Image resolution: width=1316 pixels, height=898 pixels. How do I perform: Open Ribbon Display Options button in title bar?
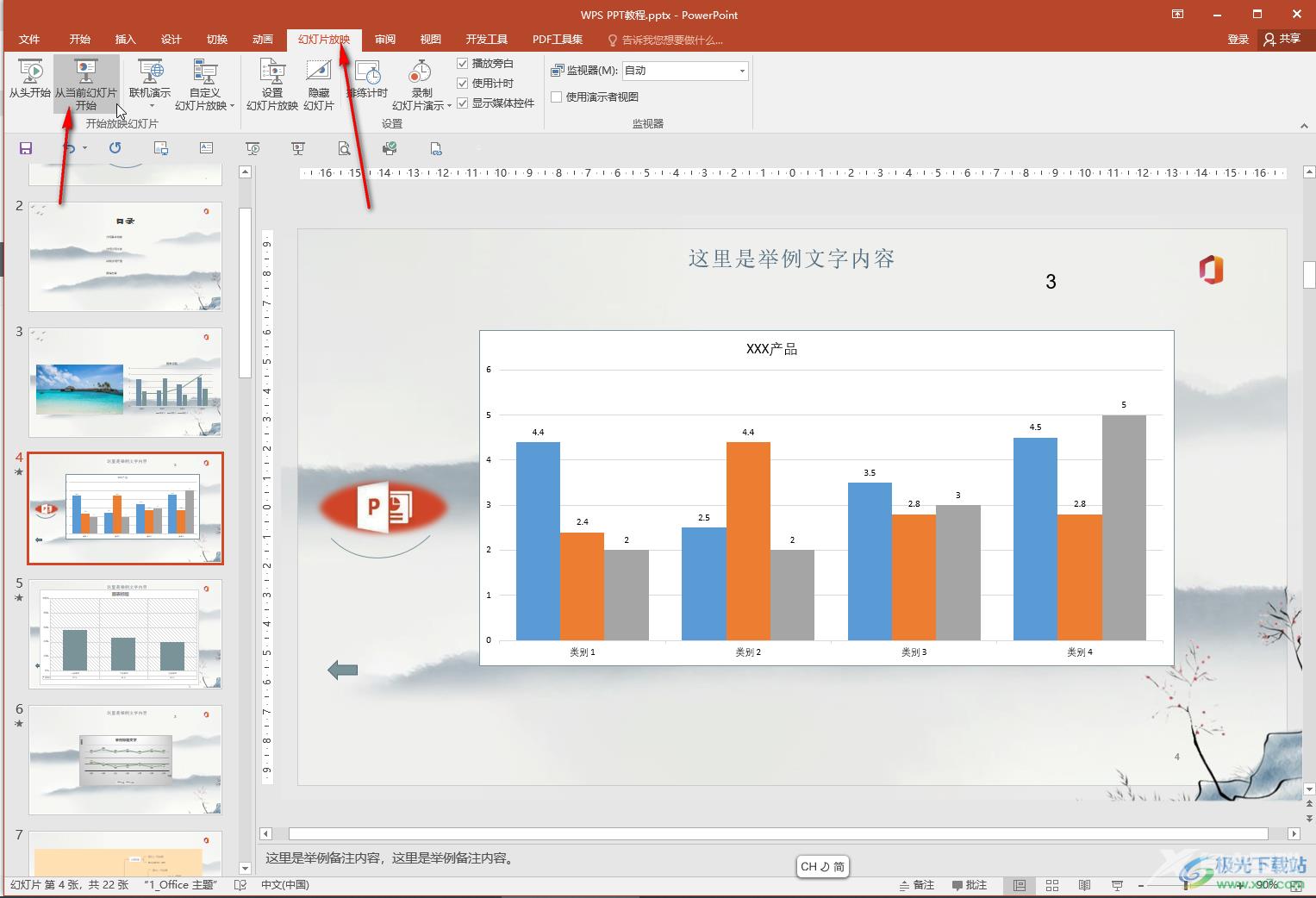pos(1178,14)
